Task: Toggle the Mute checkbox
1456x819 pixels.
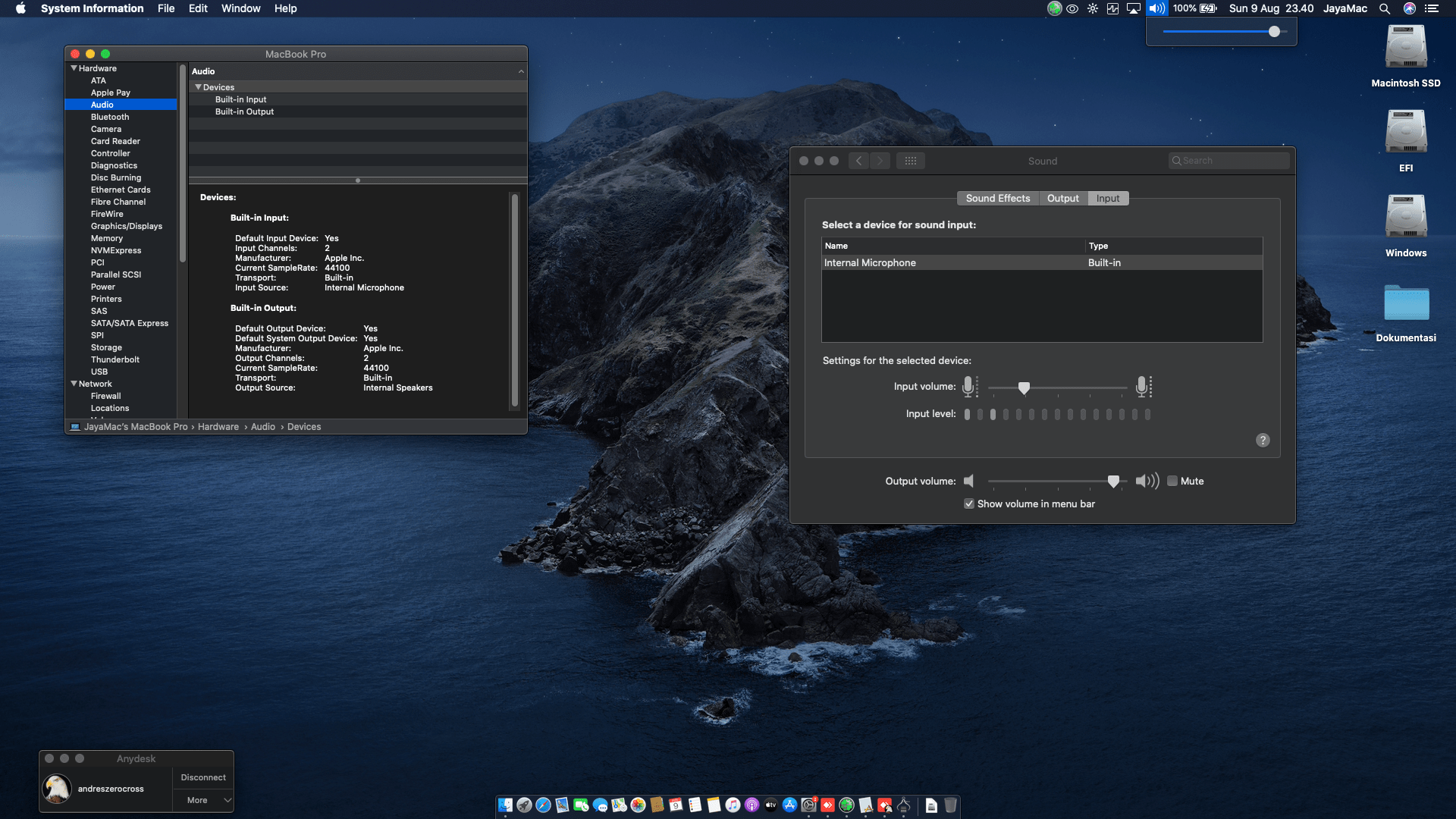Action: point(1172,481)
